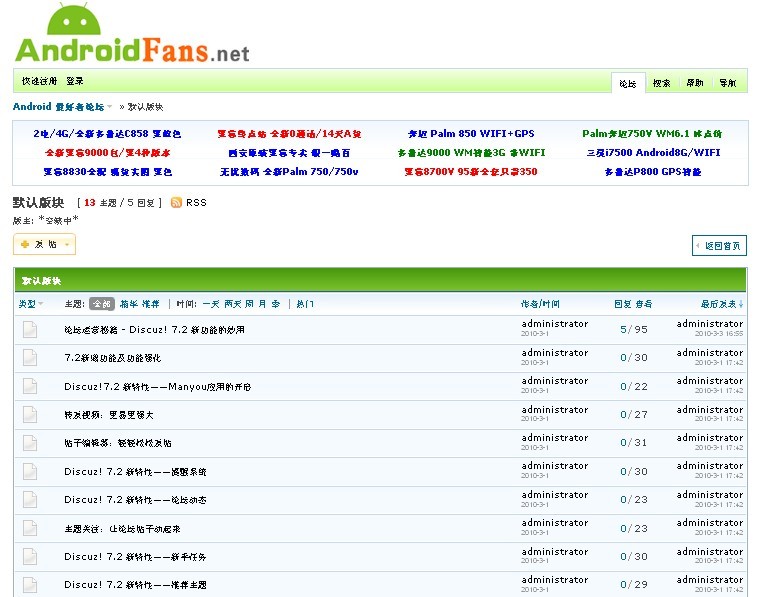759x597 pixels.
Task: Click the 登录 login link
Action: point(75,81)
